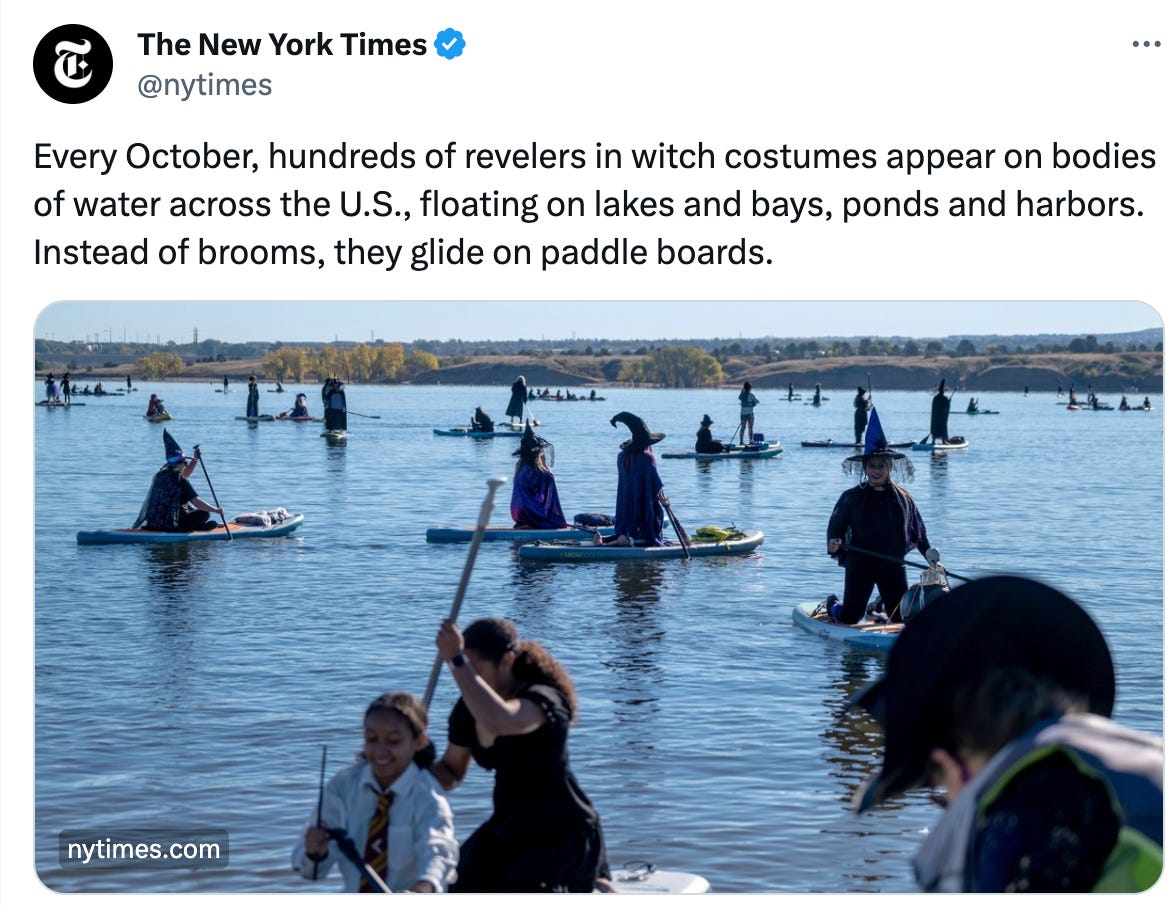Click the sentence 'Instead of brooms, they glide'

403,252
